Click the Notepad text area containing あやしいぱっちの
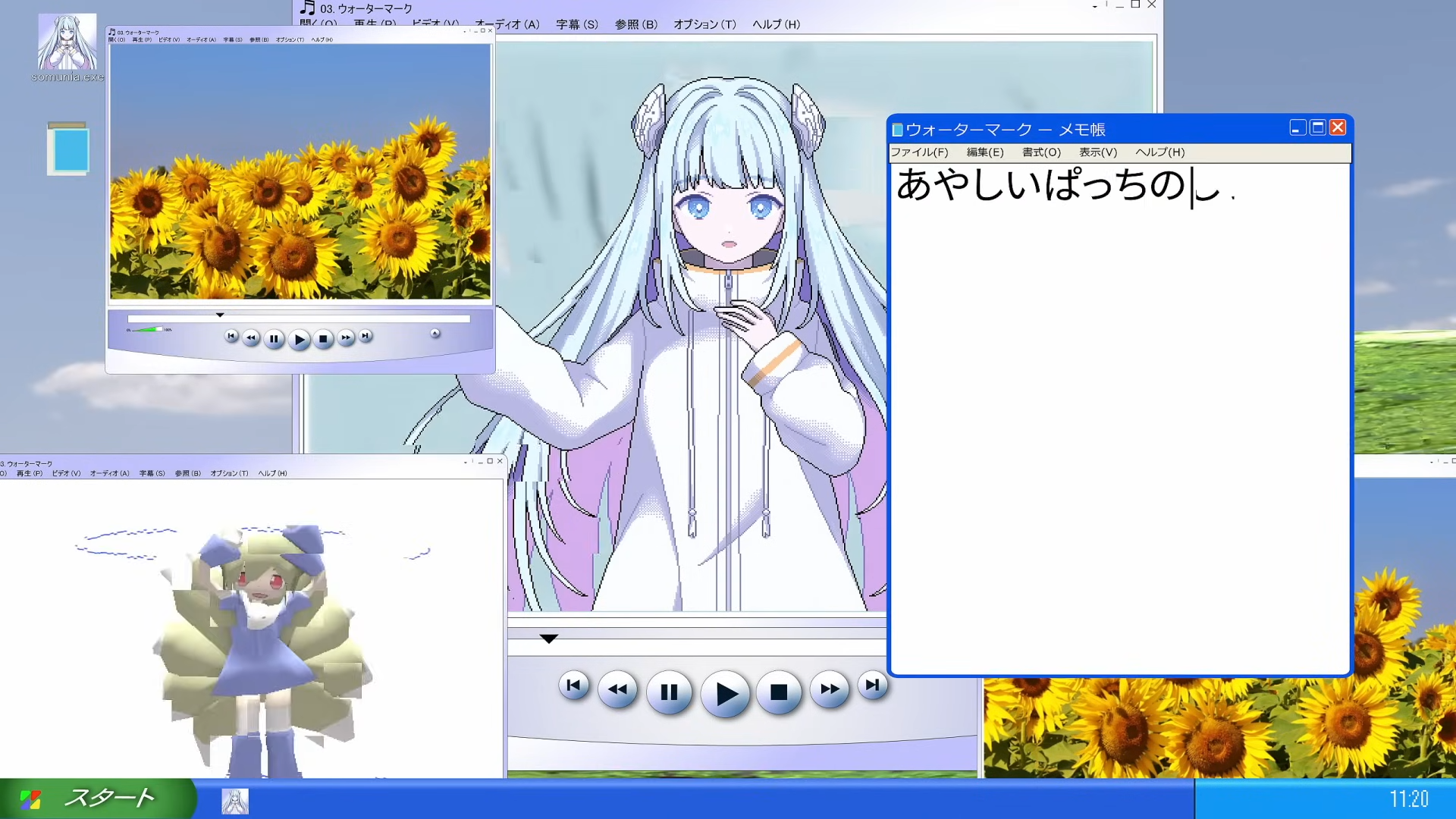 click(1120, 418)
